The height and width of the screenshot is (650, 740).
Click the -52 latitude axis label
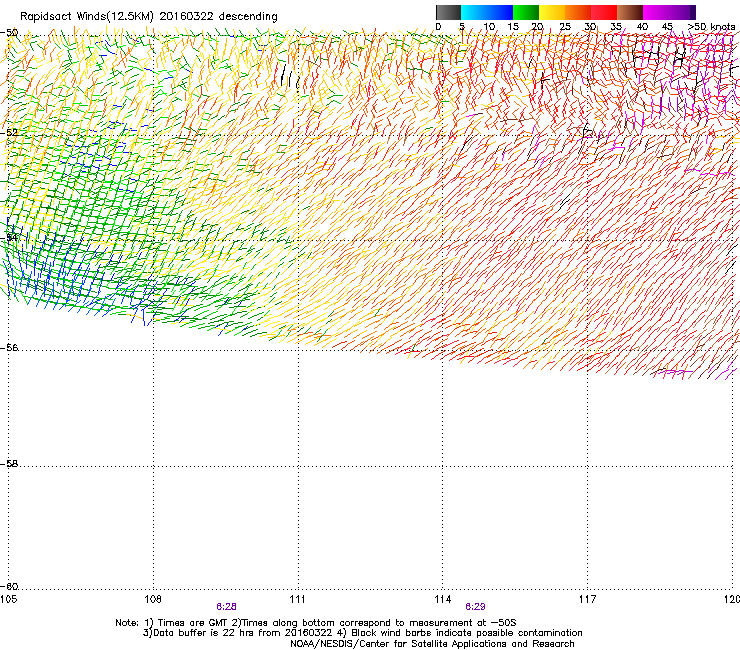pos(10,133)
